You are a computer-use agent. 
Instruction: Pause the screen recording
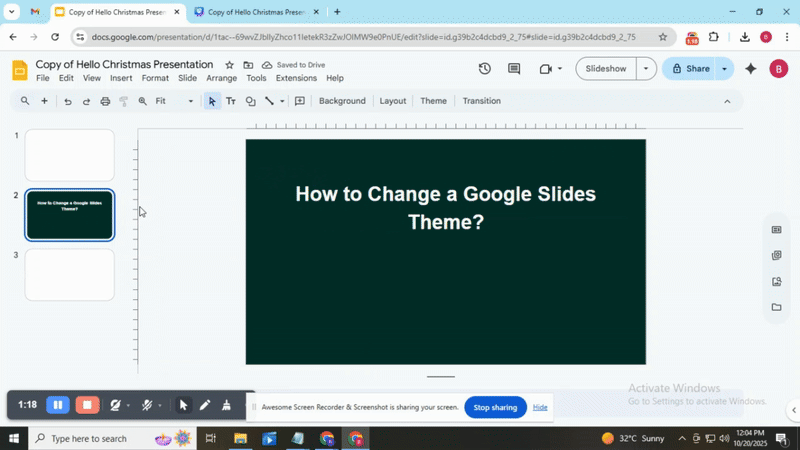[58, 405]
